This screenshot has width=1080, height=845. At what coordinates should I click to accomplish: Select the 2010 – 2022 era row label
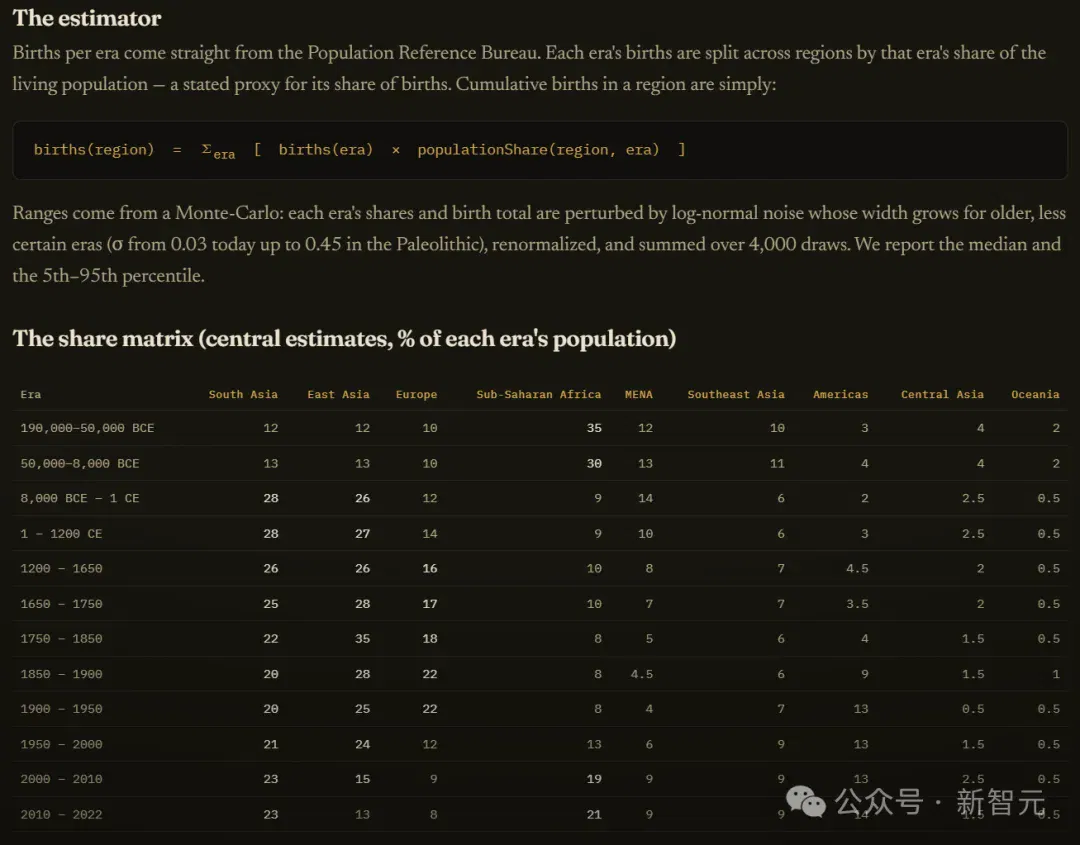61,814
